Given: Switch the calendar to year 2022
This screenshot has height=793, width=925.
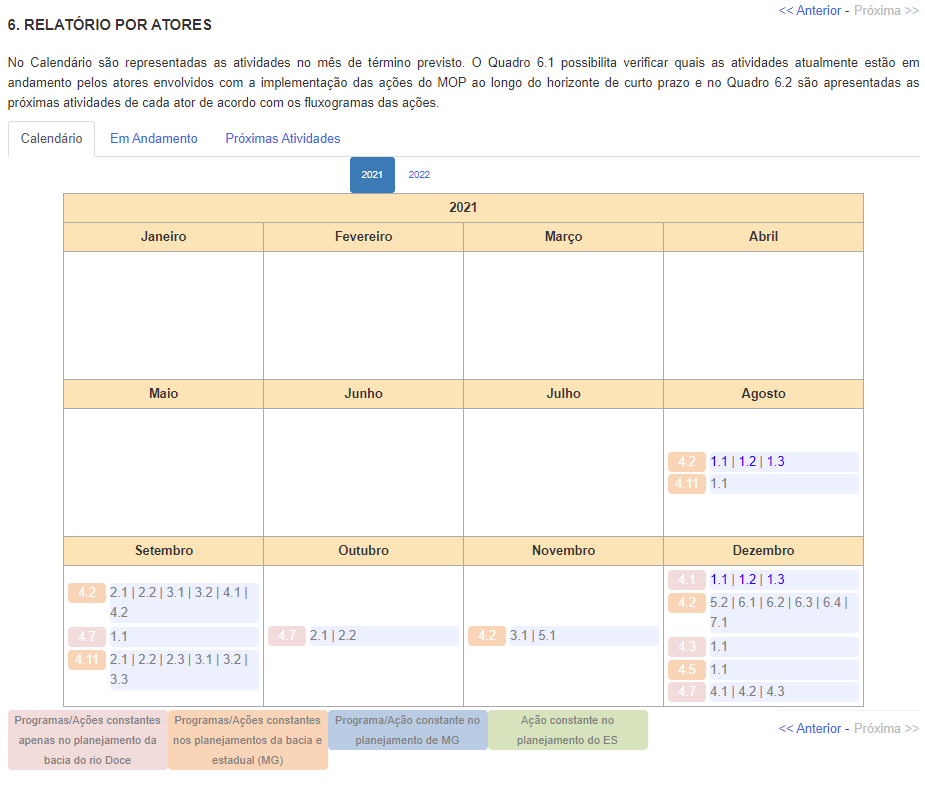Looking at the screenshot, I should [x=419, y=175].
